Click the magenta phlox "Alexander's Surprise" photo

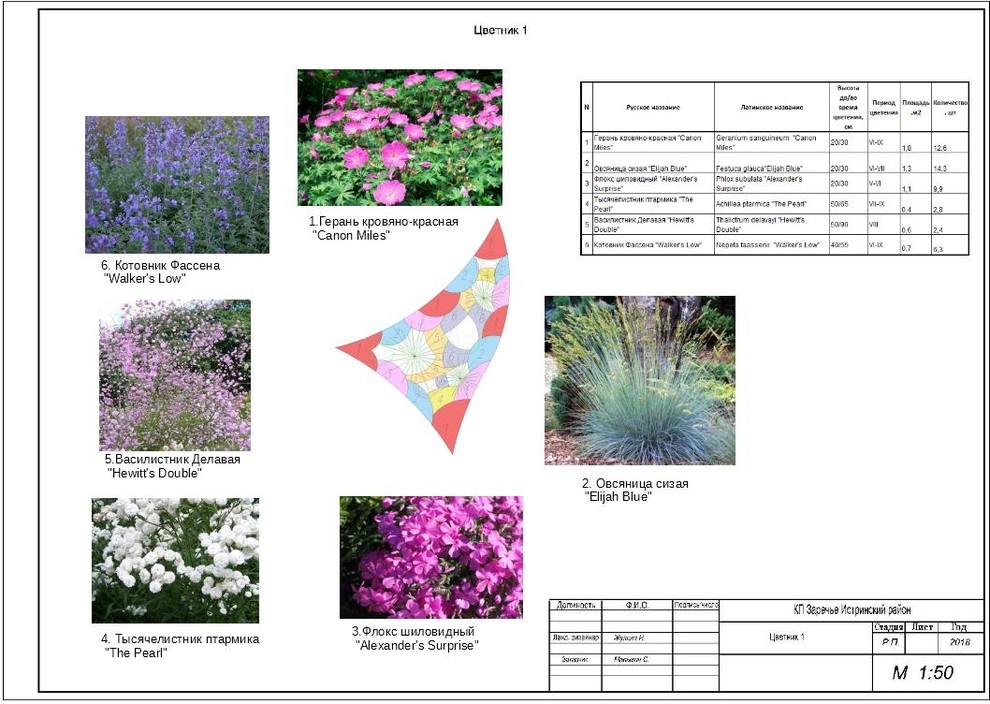(430, 557)
